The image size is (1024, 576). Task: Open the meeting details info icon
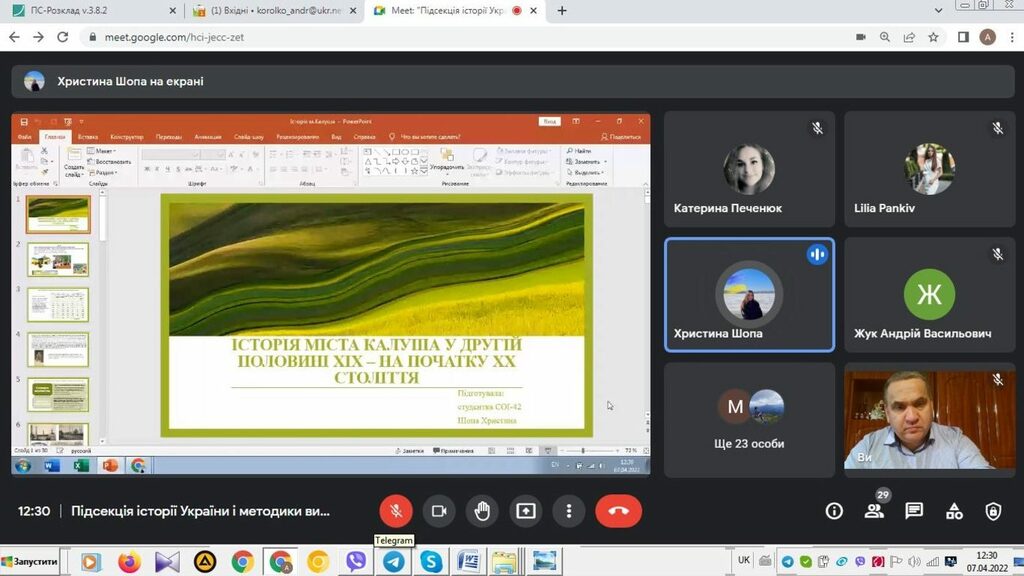(x=834, y=511)
